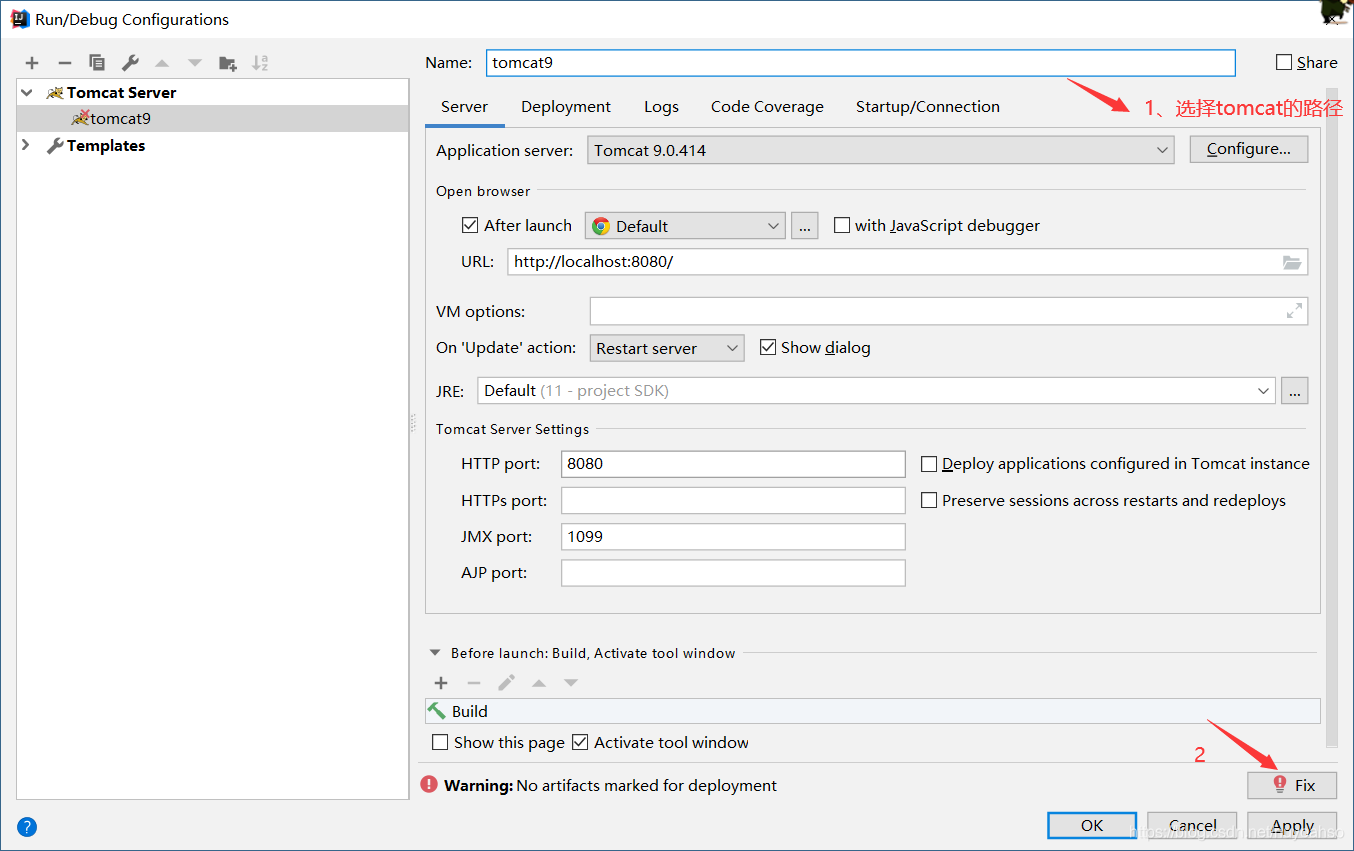Open JRE dropdown
Viewport: 1354px width, 851px height.
[877, 391]
